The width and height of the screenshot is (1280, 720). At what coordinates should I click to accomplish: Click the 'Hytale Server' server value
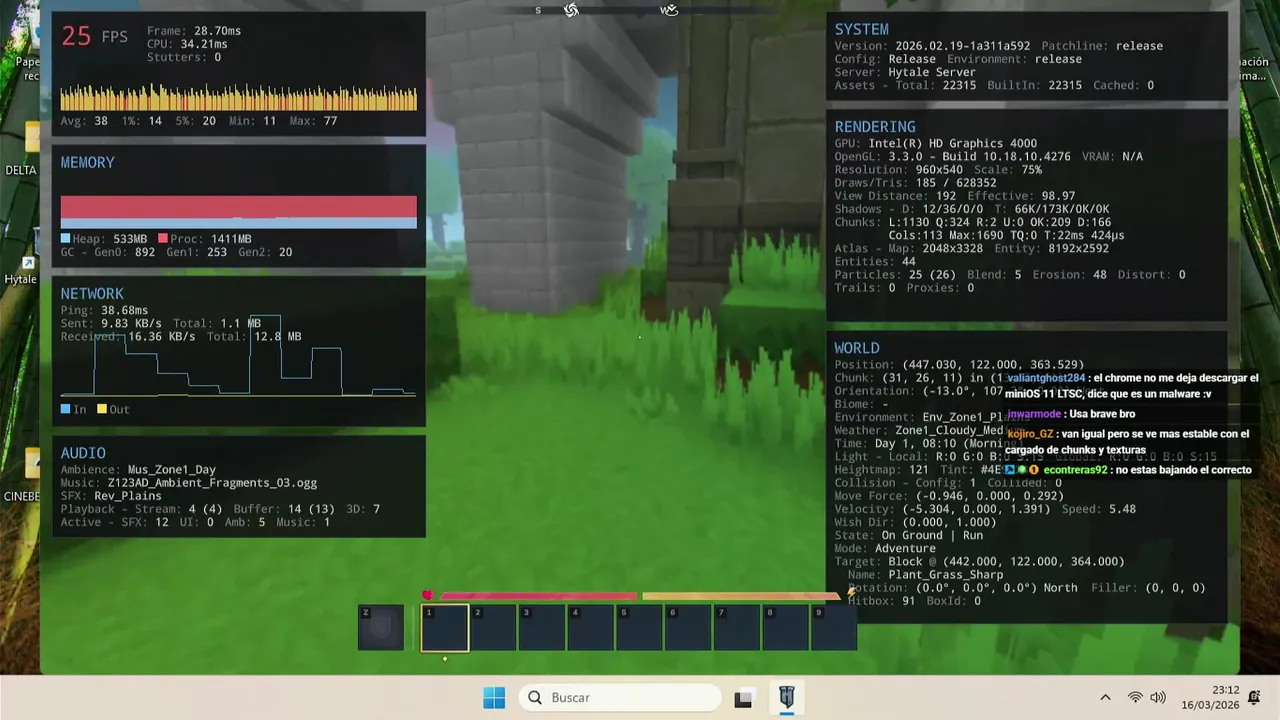tap(932, 73)
